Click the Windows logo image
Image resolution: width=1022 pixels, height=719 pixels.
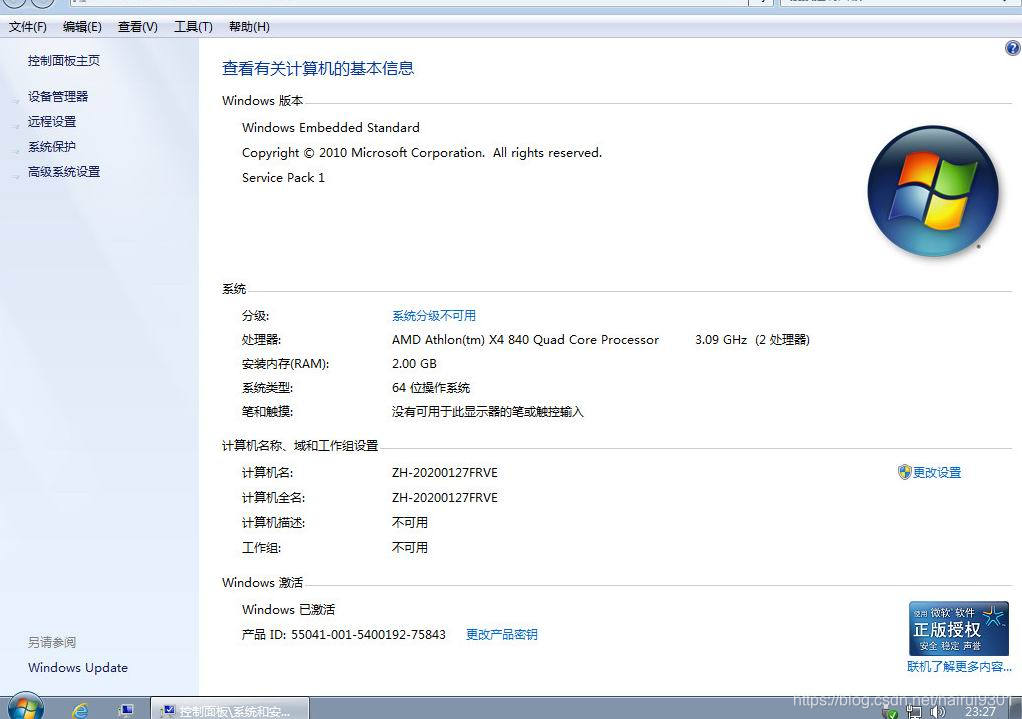[933, 190]
